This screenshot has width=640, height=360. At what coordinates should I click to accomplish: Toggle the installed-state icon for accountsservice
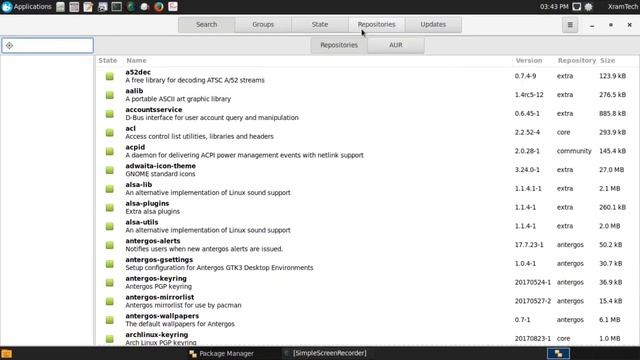pos(109,114)
